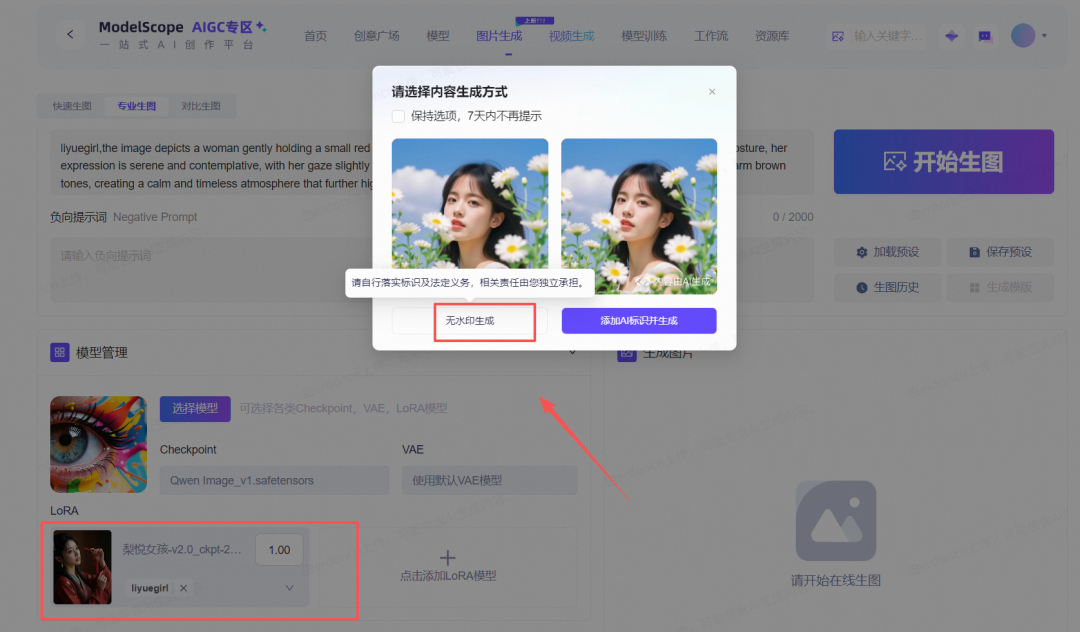Open 模型训练 navigation item
This screenshot has width=1080, height=632.
(644, 36)
